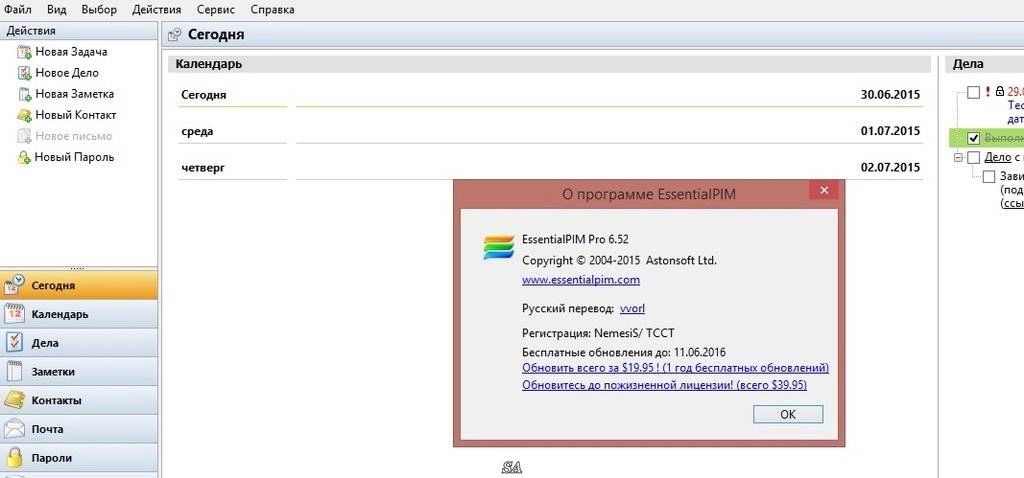Image resolution: width=1024 pixels, height=478 pixels.
Task: Click the Календарь icon in navigation pane
Action: coord(14,314)
